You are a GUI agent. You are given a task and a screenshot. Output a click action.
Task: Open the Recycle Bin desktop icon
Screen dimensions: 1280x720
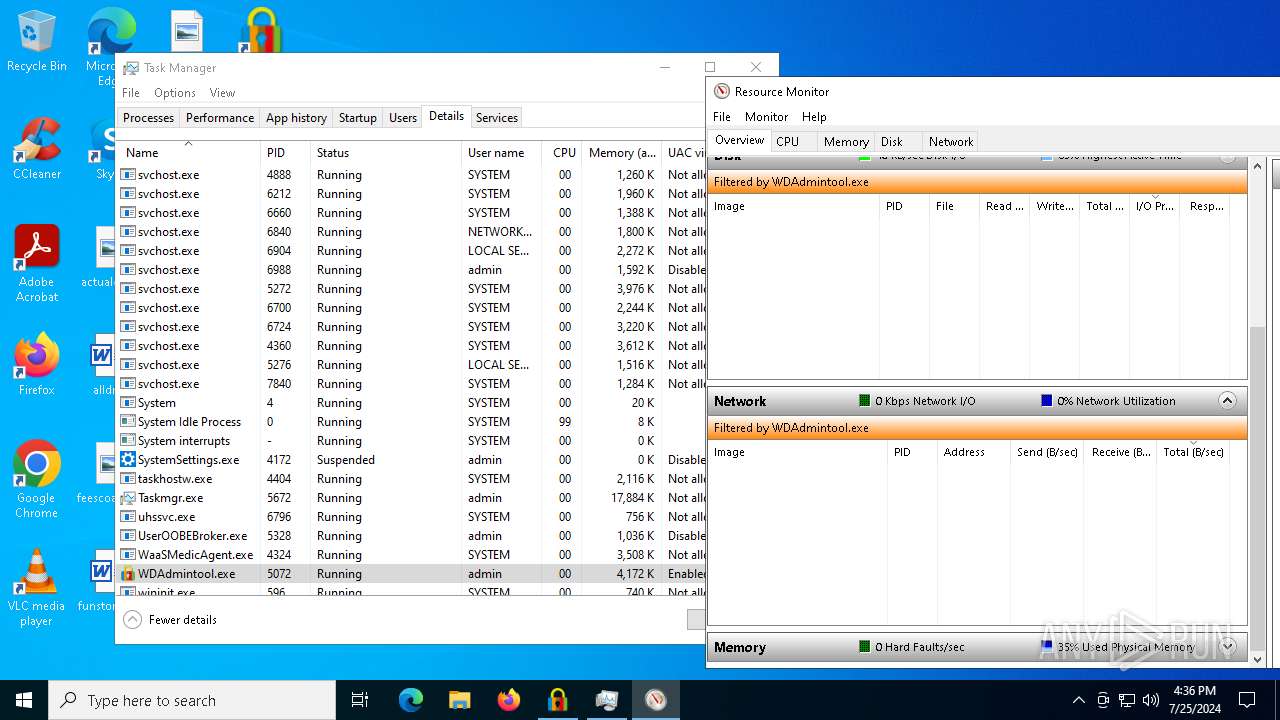click(36, 42)
